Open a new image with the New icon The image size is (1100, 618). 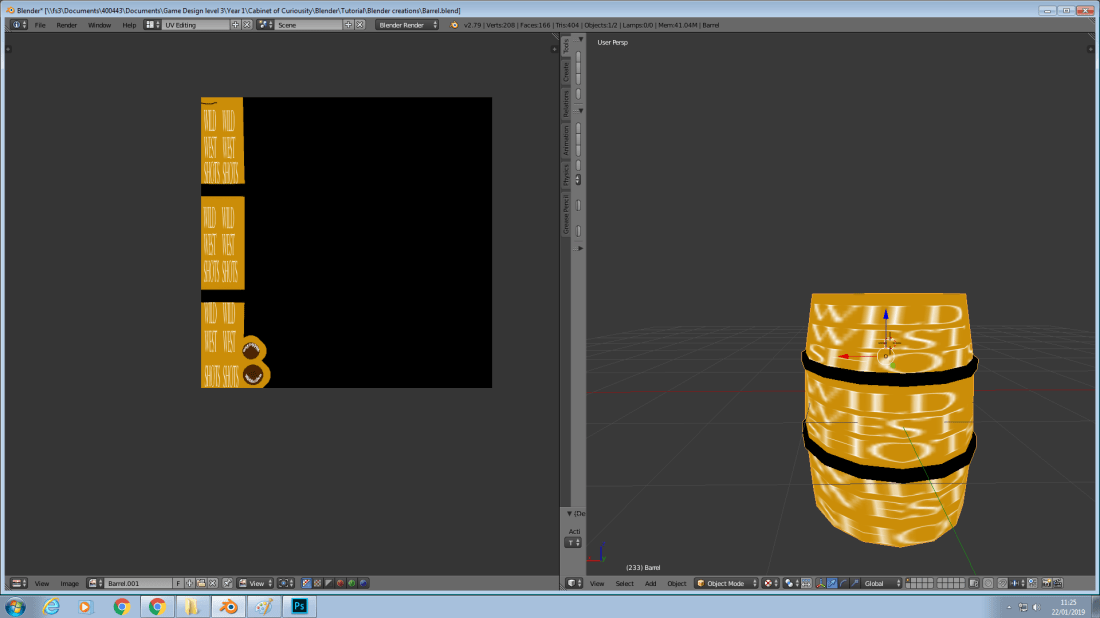click(x=192, y=583)
